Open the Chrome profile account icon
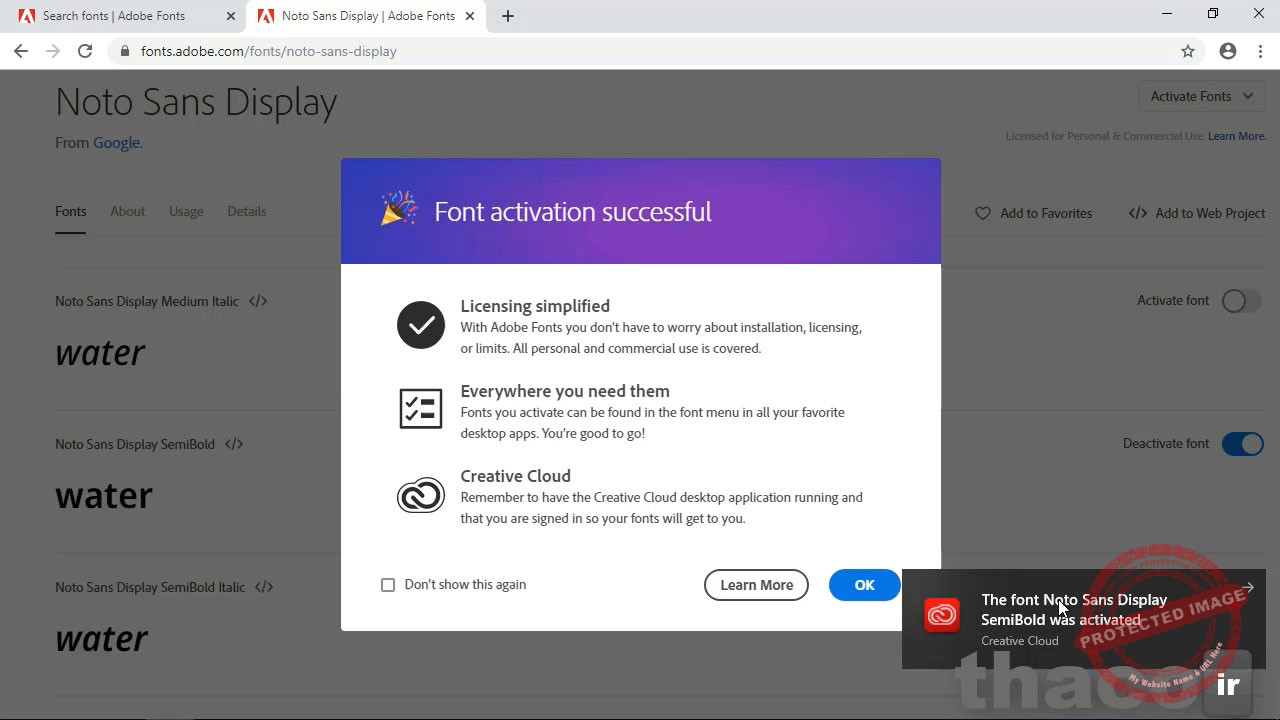Image resolution: width=1280 pixels, height=720 pixels. tap(1228, 51)
